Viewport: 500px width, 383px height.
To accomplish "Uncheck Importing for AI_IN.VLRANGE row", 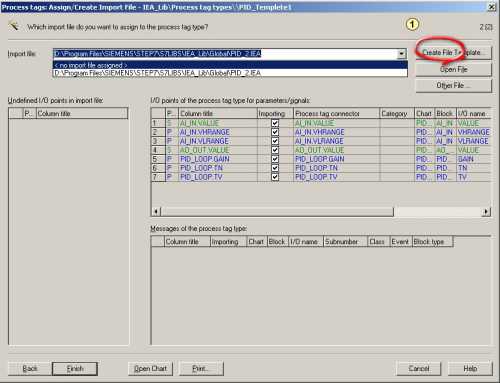I will point(275,141).
